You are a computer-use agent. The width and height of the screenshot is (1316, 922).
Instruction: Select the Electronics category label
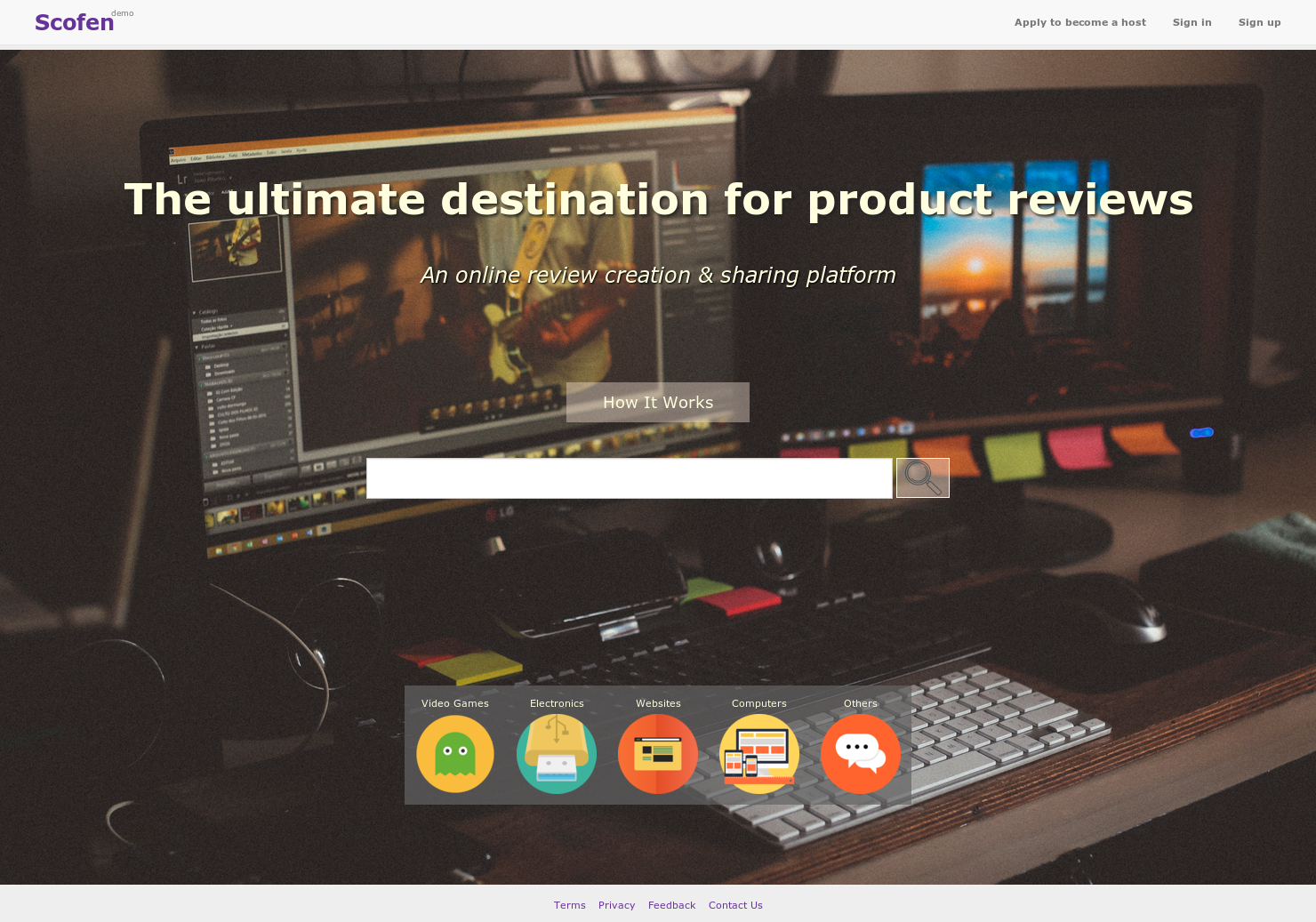click(x=557, y=703)
